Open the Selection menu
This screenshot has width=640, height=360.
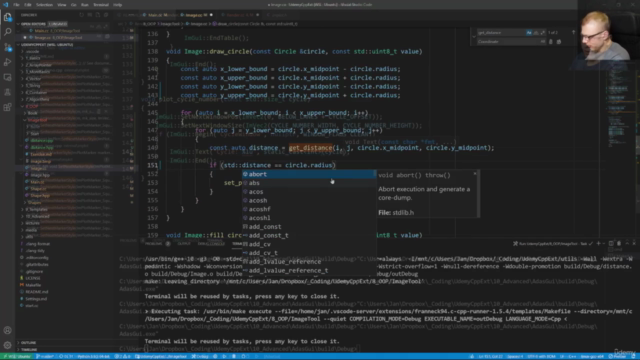44,5
